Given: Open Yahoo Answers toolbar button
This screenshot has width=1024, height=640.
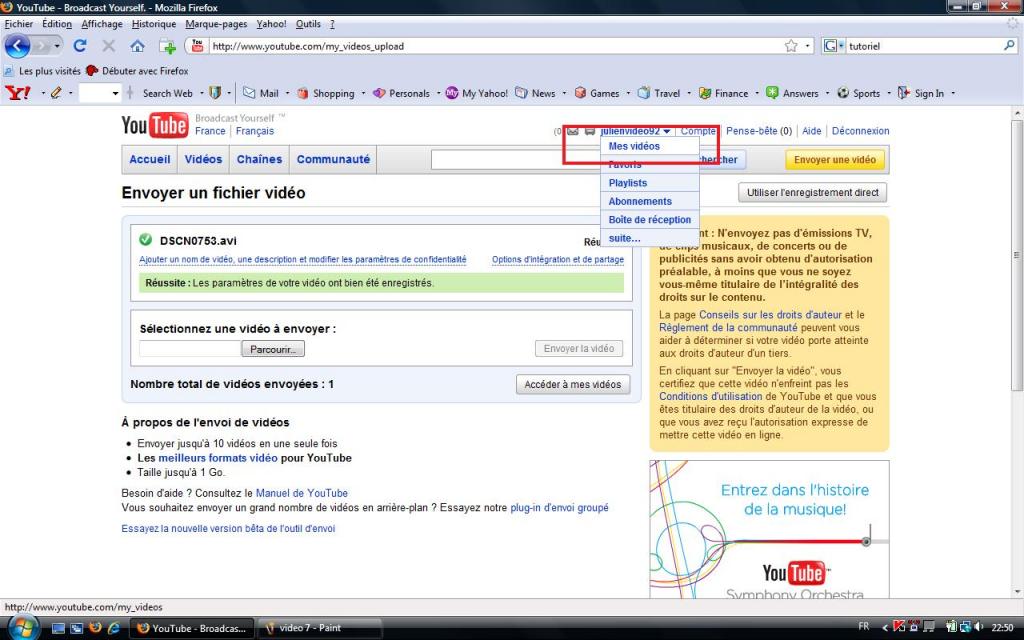Looking at the screenshot, I should point(792,93).
